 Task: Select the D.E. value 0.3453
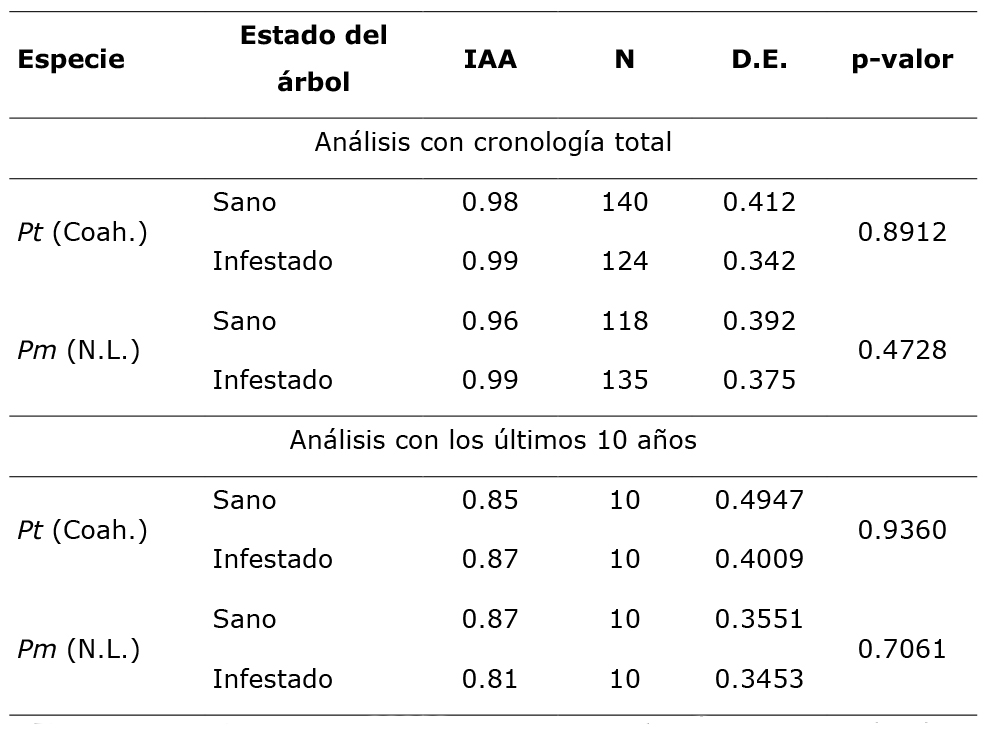759,679
